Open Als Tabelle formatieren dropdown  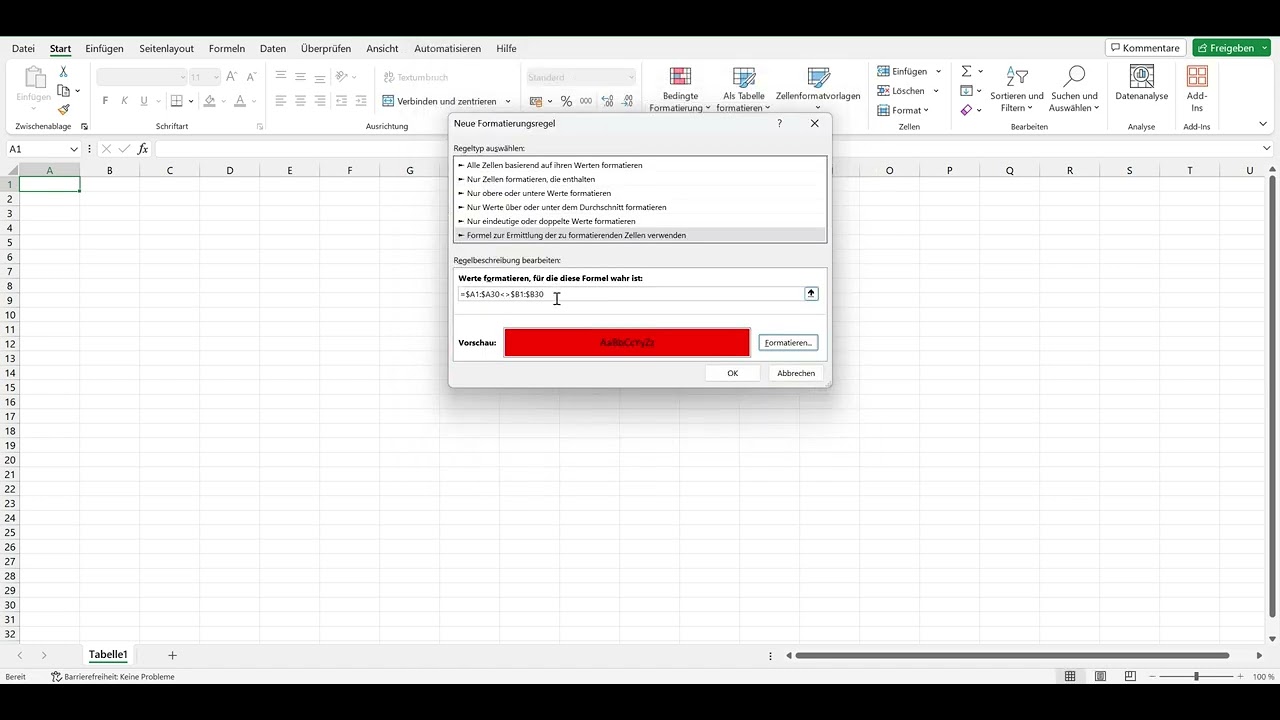[744, 89]
